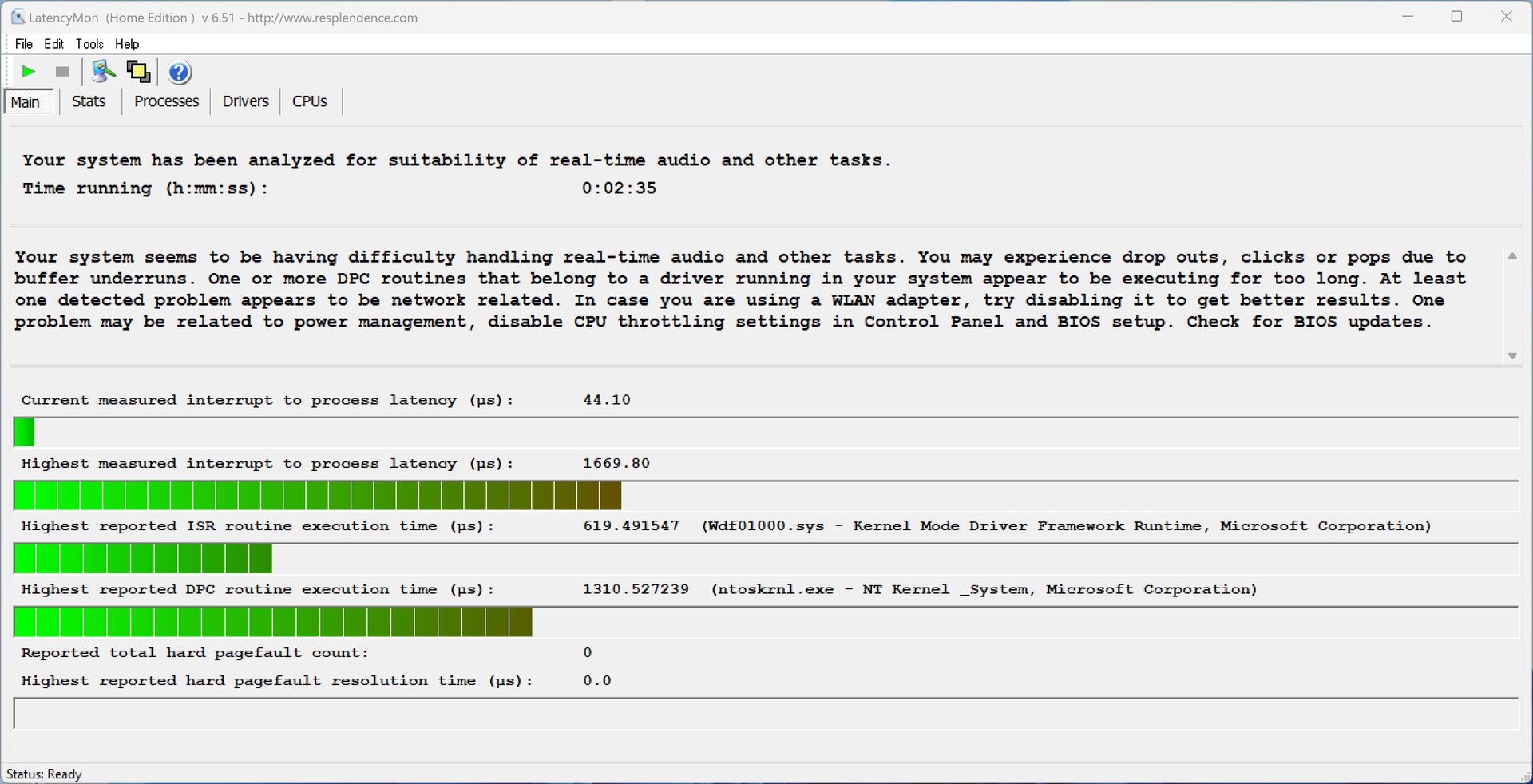1533x784 pixels.
Task: Stop monitoring with the gray stop icon
Action: pyautogui.click(x=62, y=72)
